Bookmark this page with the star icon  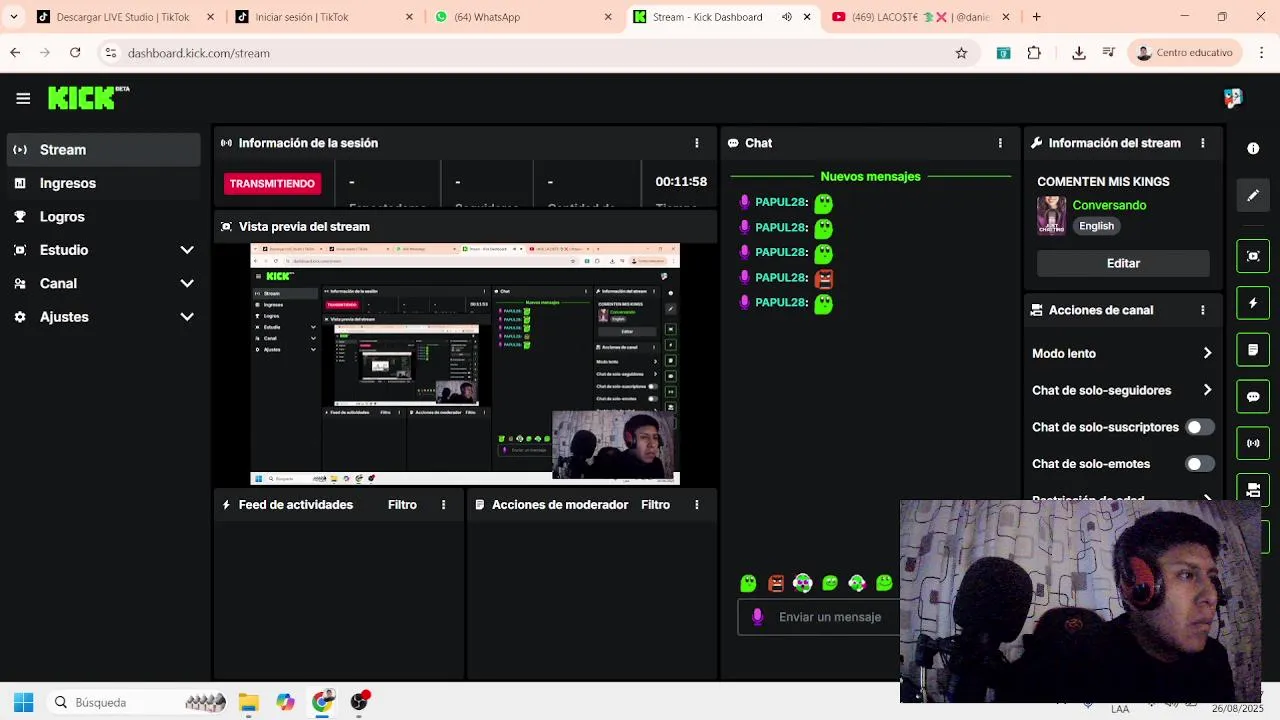pos(961,53)
